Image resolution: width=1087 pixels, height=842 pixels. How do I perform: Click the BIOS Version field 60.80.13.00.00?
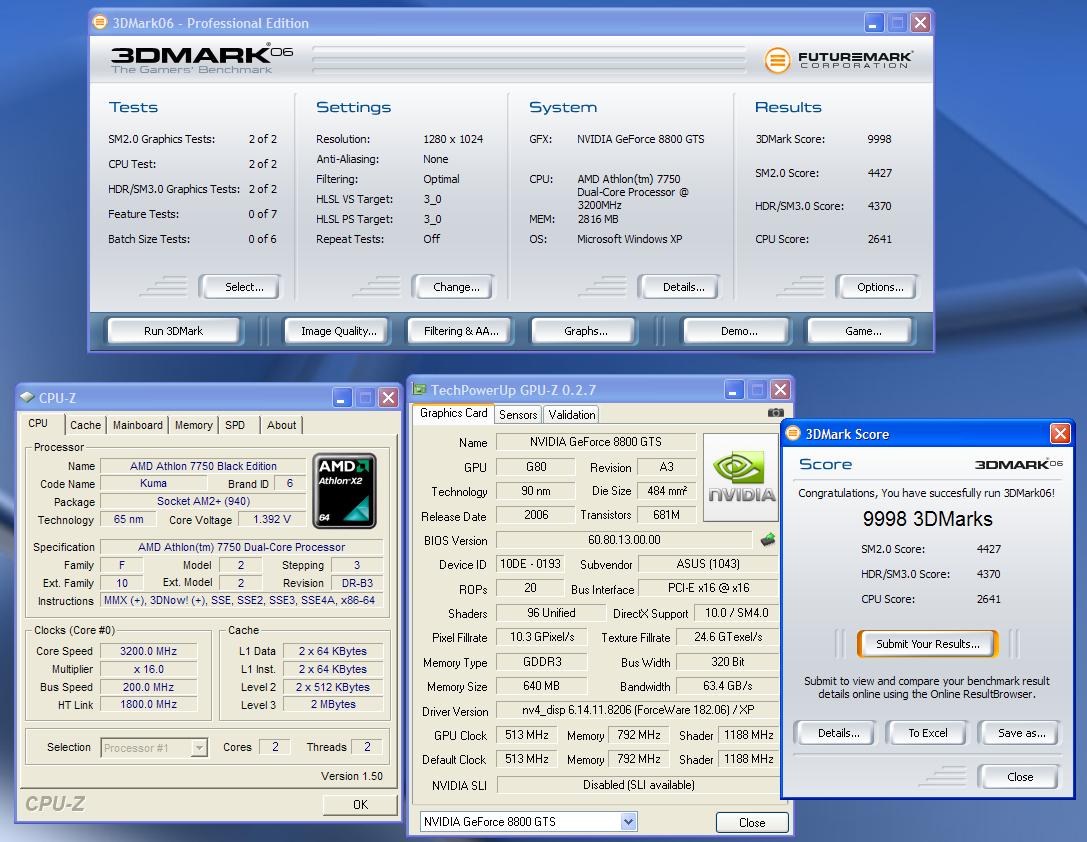(624, 540)
